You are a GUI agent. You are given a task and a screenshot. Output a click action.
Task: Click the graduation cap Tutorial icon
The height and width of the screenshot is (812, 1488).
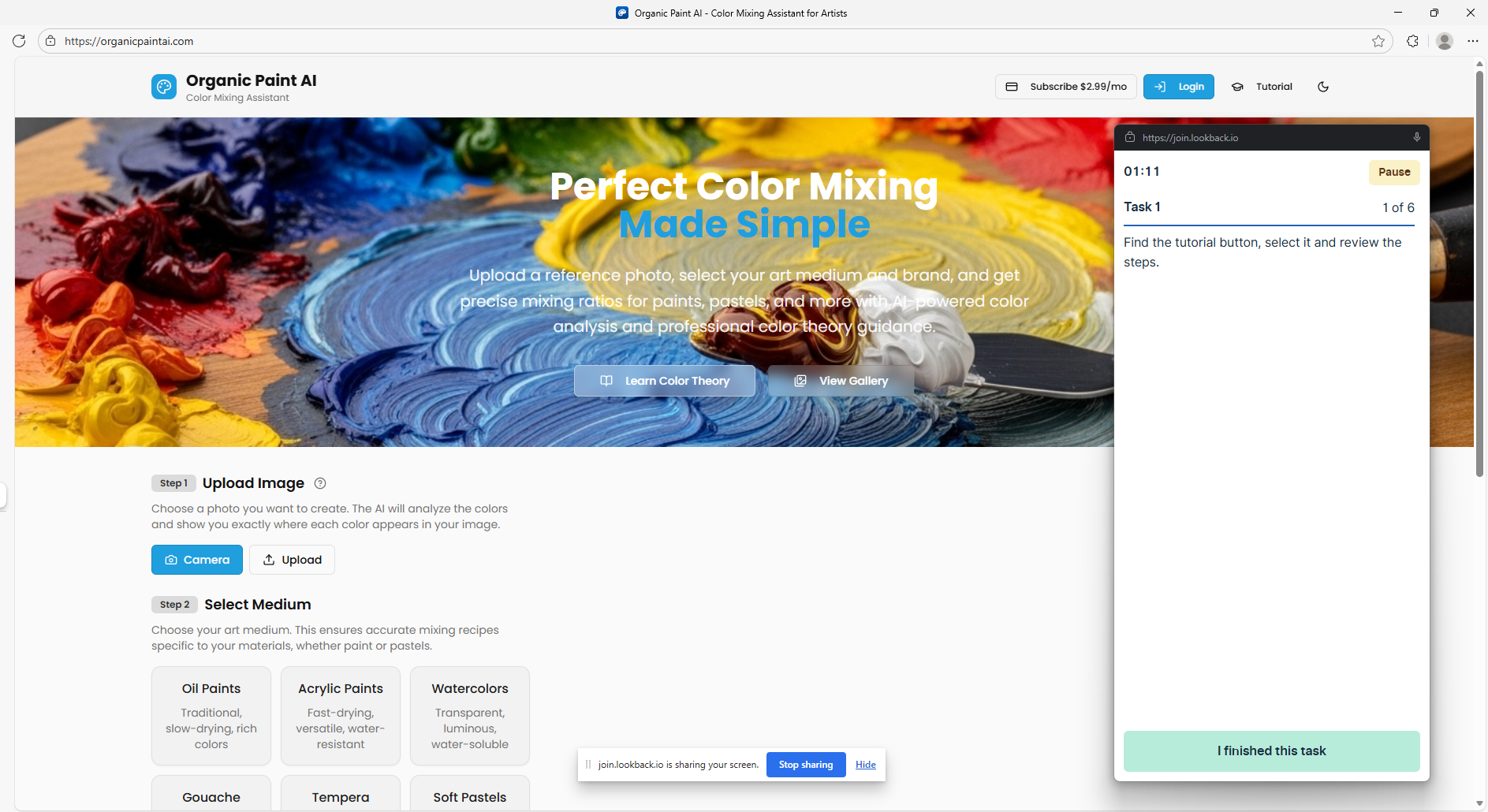[1237, 87]
